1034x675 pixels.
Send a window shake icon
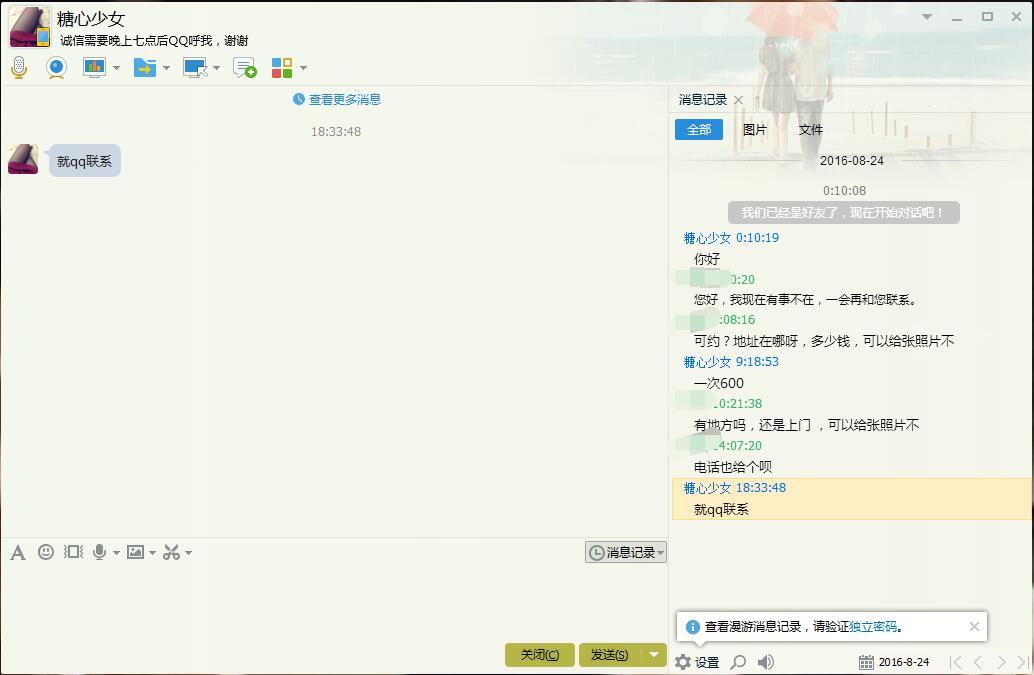(73, 552)
